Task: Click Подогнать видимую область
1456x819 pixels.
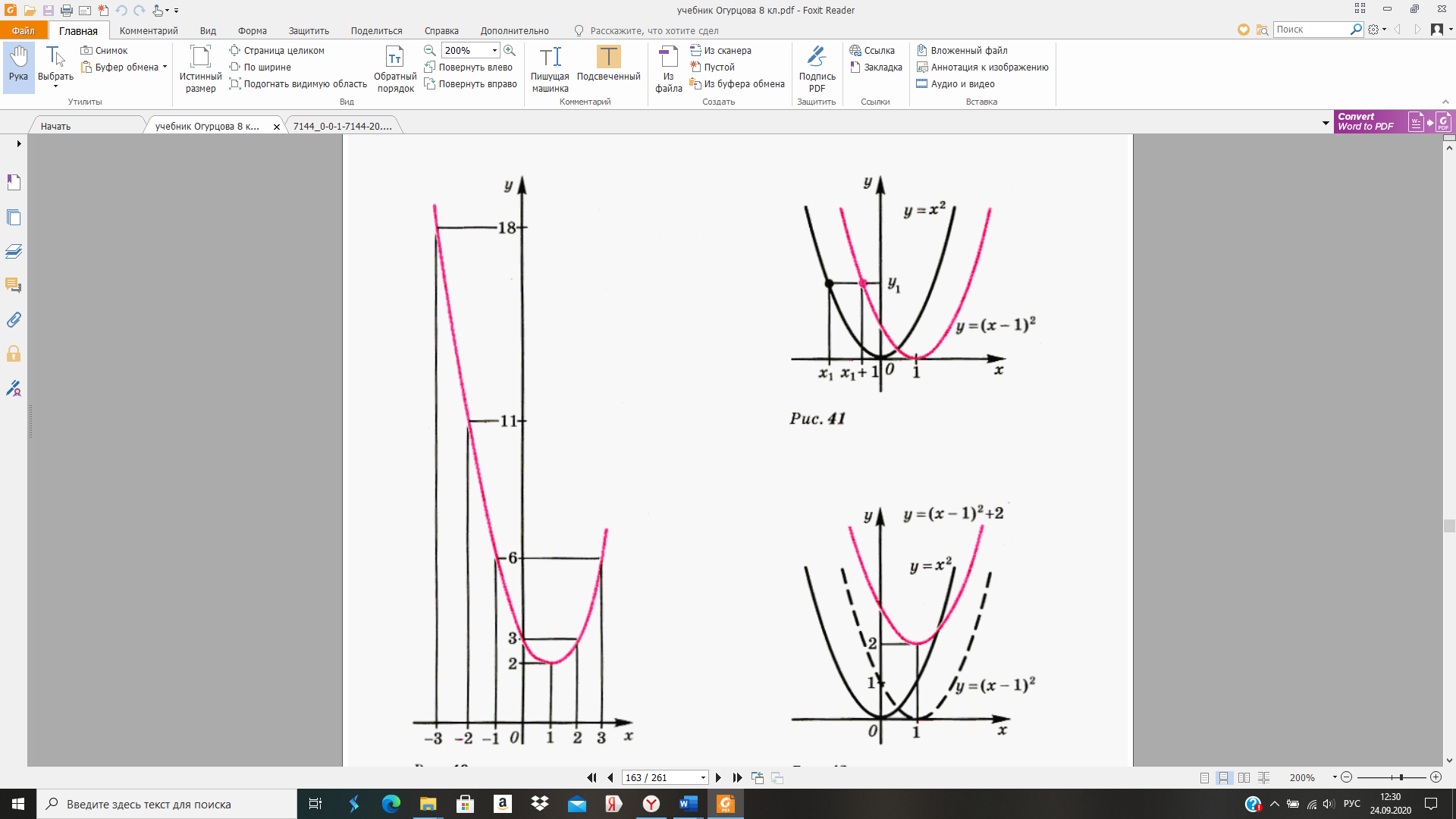Action: [x=298, y=83]
